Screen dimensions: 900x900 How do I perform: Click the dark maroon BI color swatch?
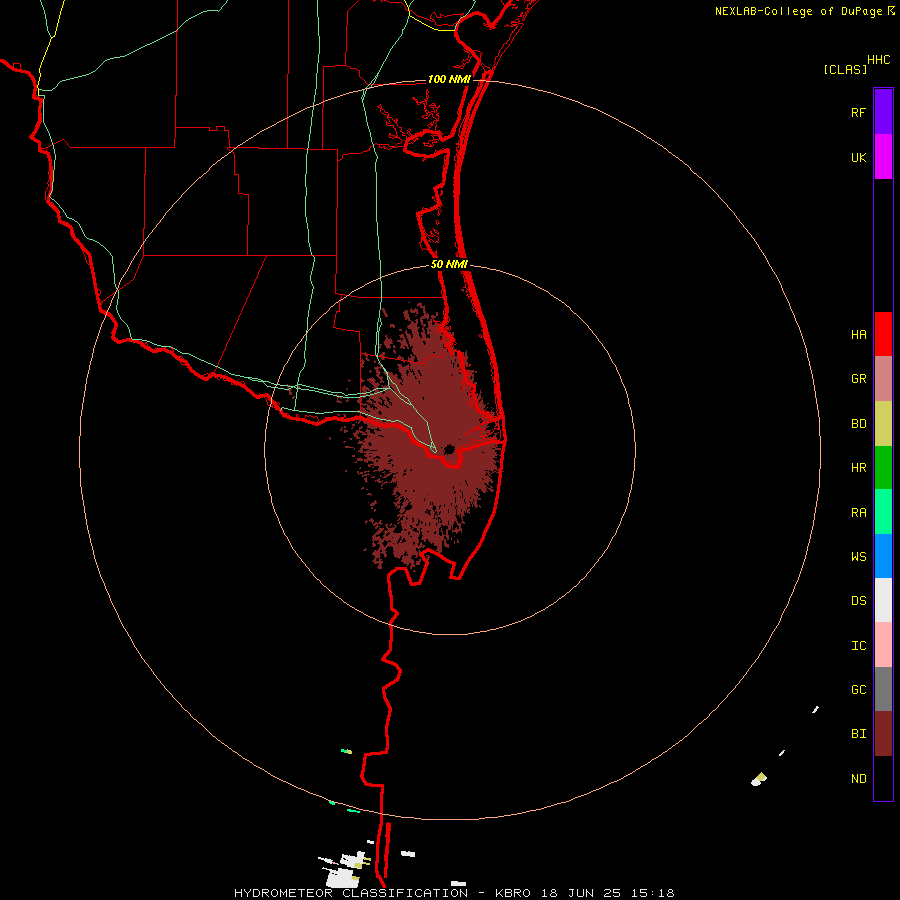click(x=883, y=734)
